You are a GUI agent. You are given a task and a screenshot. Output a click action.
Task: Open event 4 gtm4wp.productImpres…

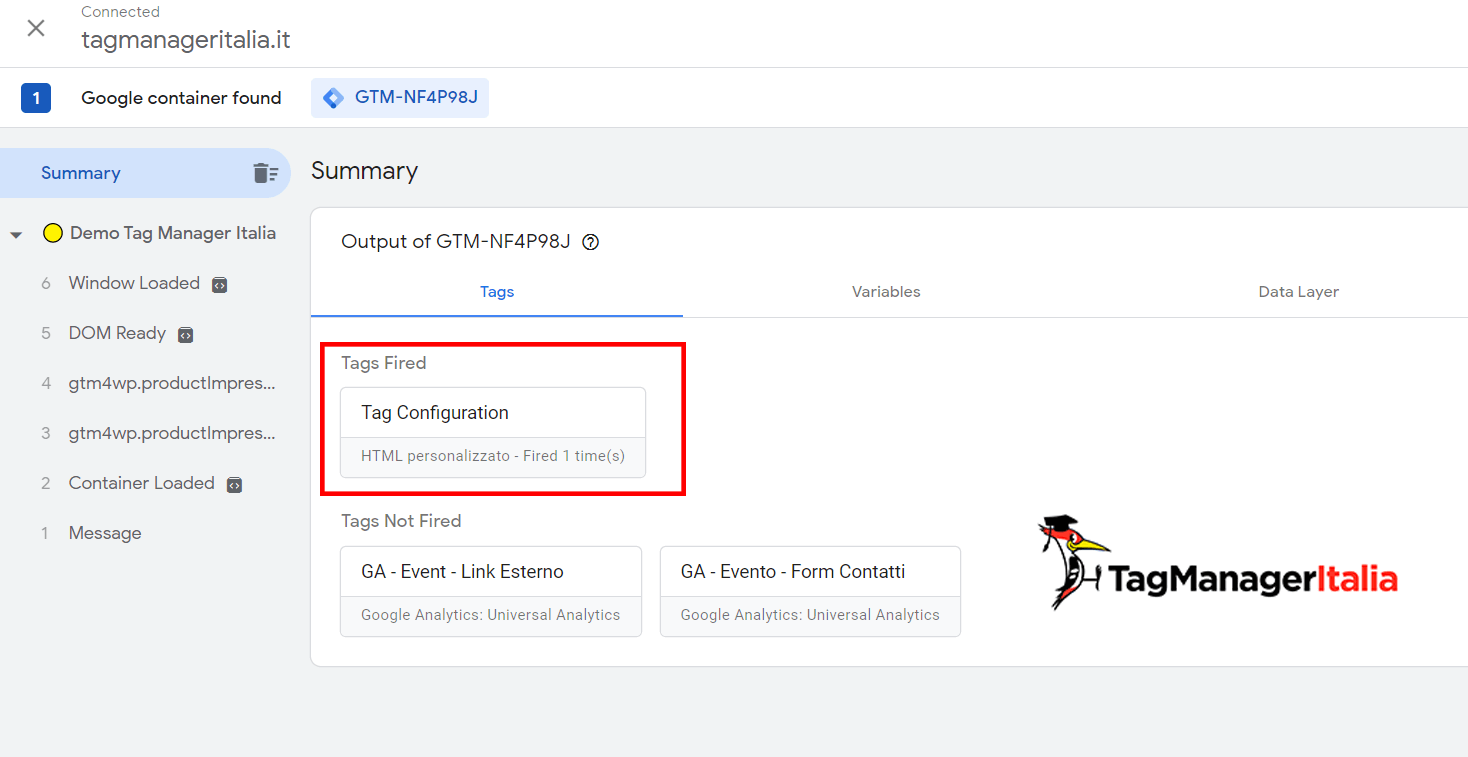click(x=172, y=383)
